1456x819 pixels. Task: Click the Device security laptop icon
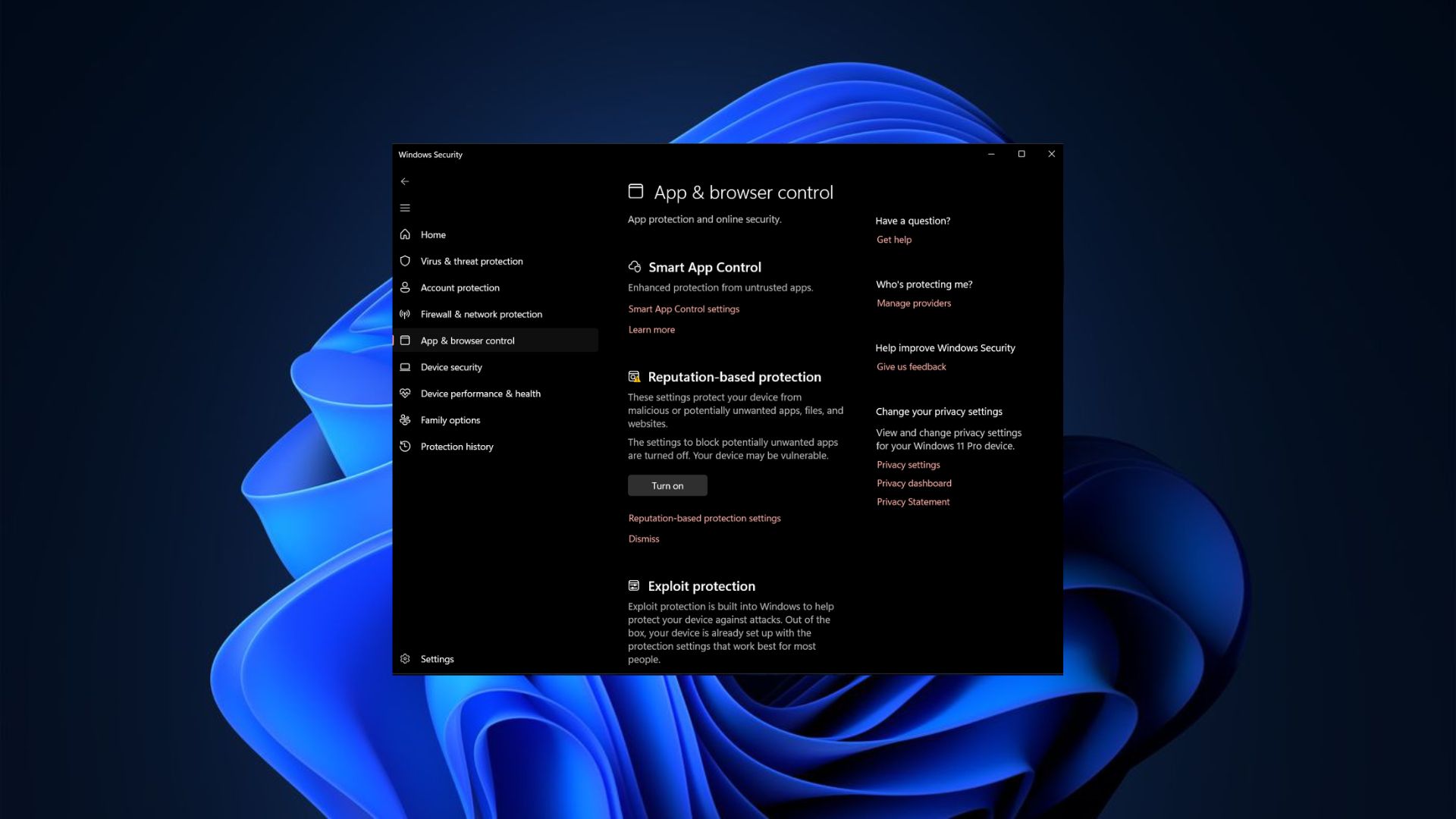pyautogui.click(x=405, y=367)
